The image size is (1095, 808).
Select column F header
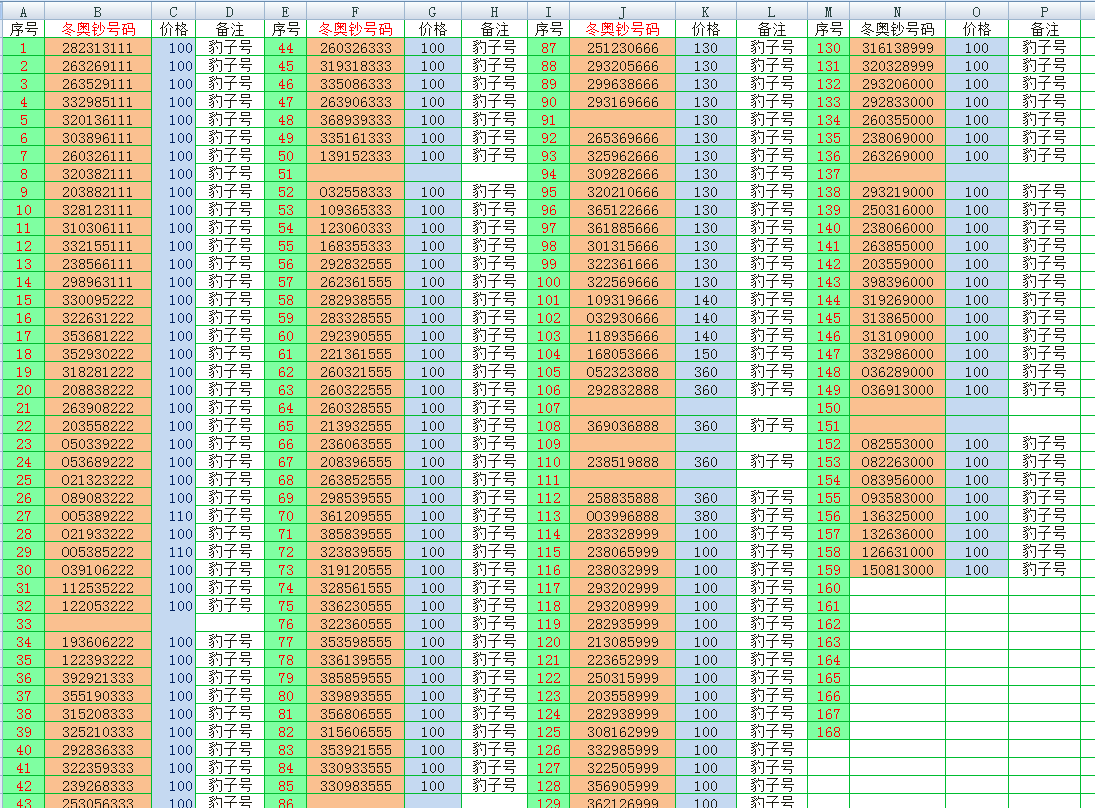355,10
